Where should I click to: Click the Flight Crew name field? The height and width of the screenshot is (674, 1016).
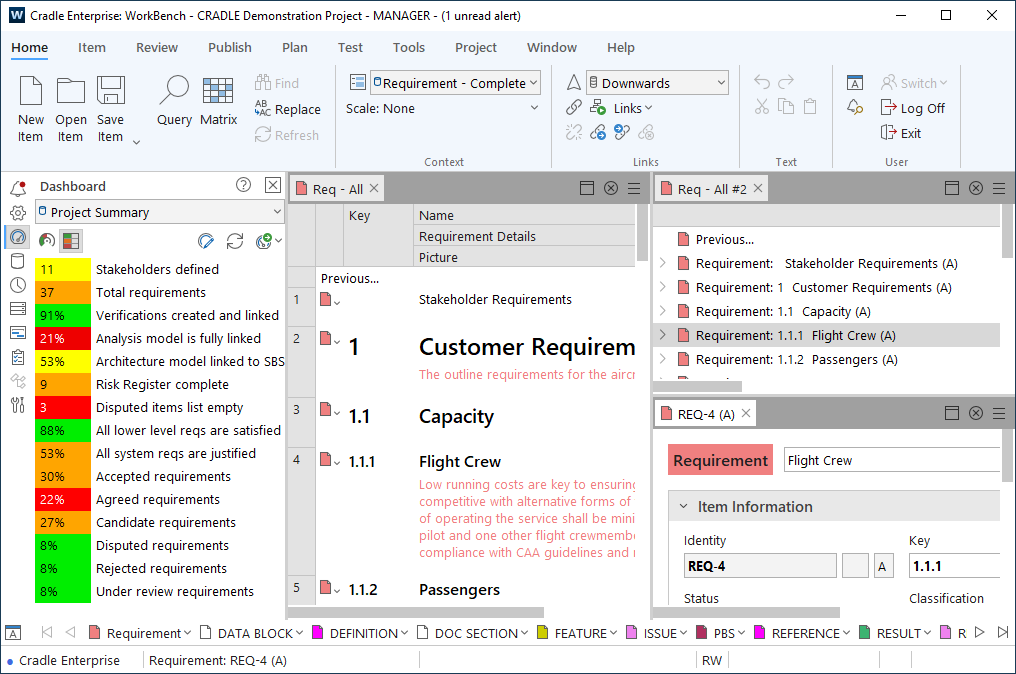click(x=892, y=460)
